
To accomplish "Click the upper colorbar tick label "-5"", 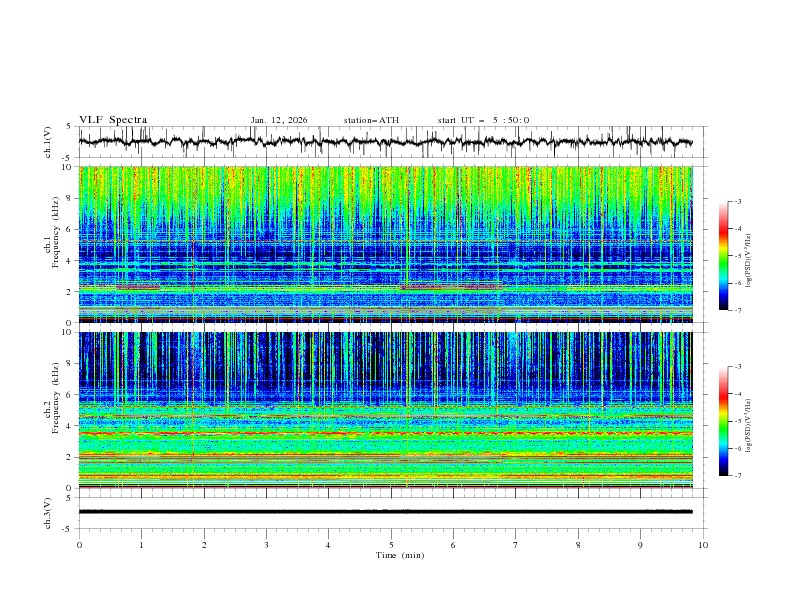I will pyautogui.click(x=738, y=256).
